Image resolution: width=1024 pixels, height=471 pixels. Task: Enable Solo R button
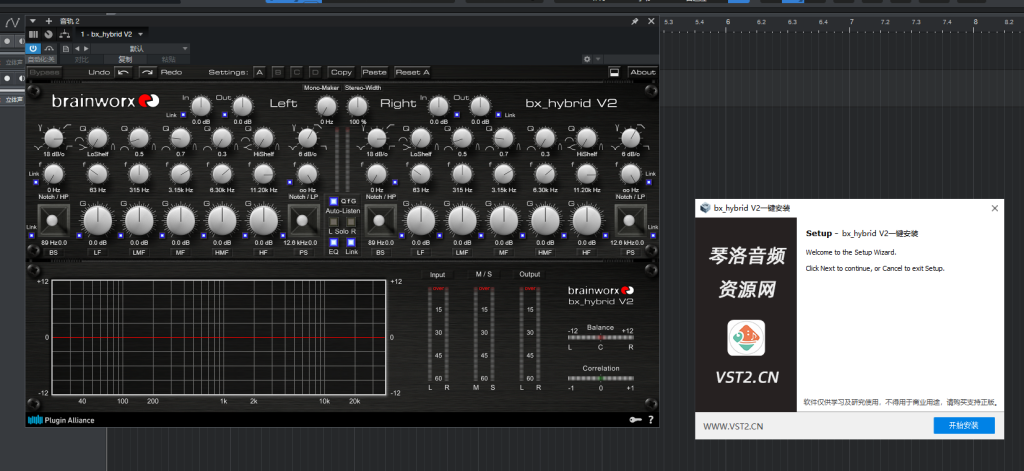351,221
